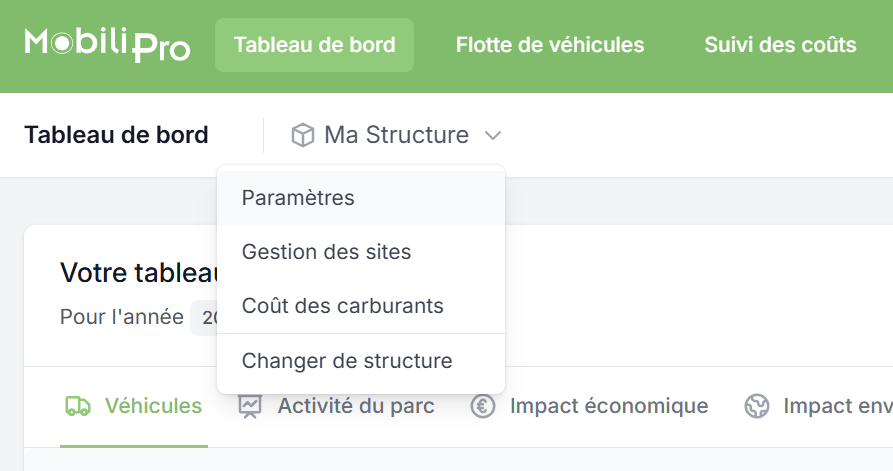
Task: Switch to the Véhicules tab
Action: click(153, 406)
